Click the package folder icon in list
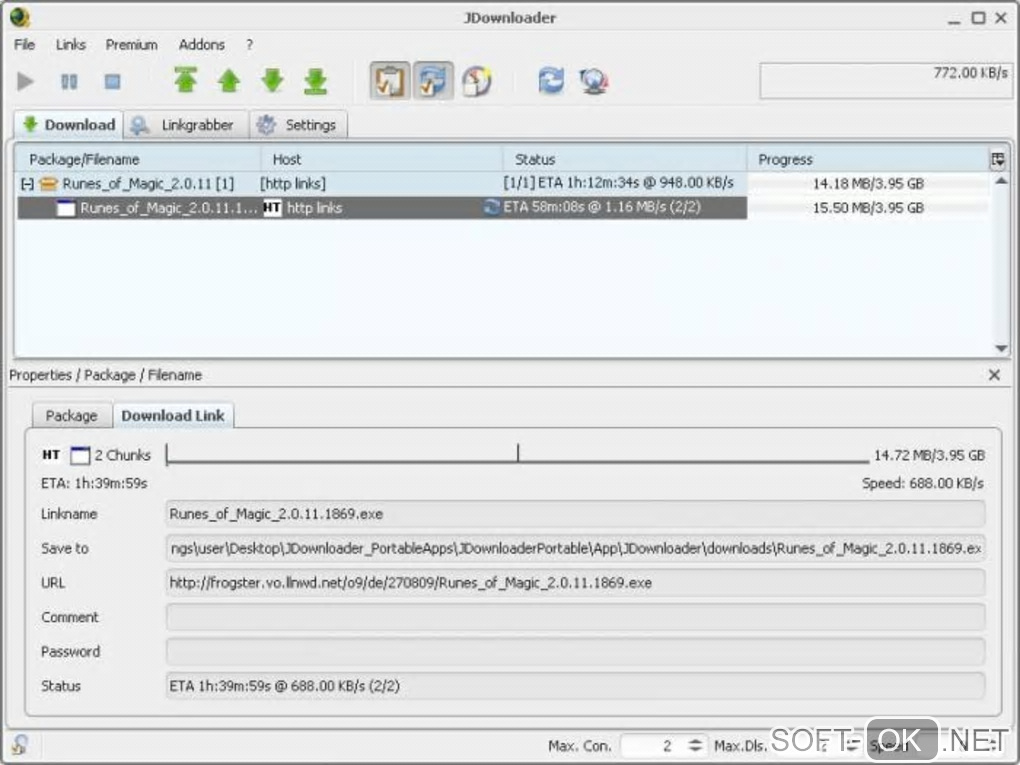 coord(49,184)
